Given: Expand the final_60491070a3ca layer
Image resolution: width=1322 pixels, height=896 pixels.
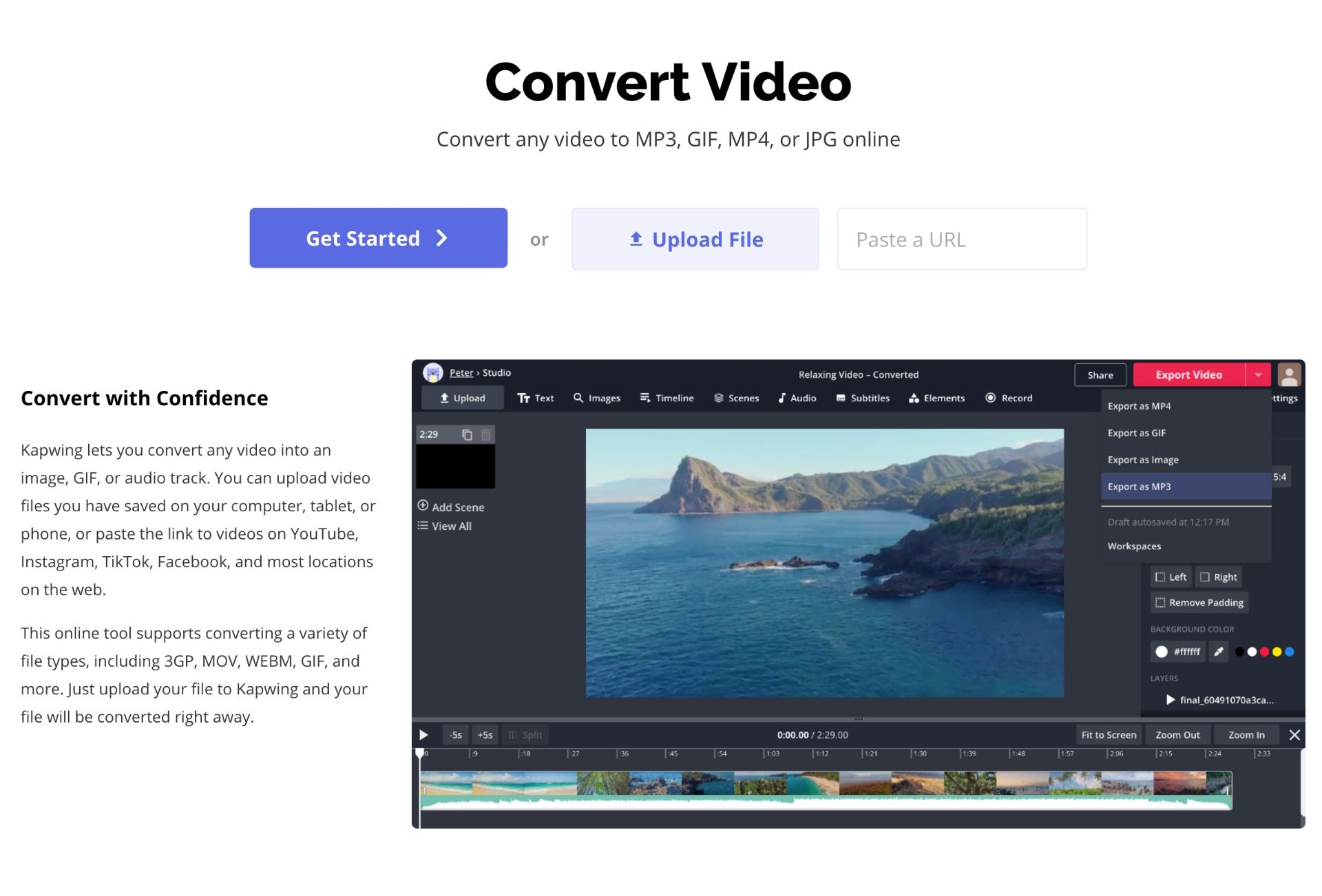Looking at the screenshot, I should [1170, 700].
